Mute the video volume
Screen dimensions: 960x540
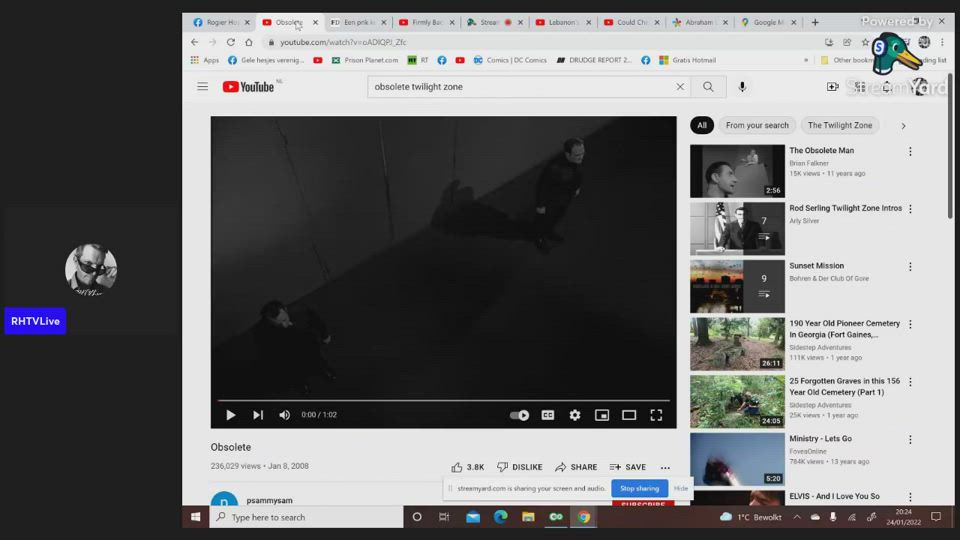[x=285, y=415]
